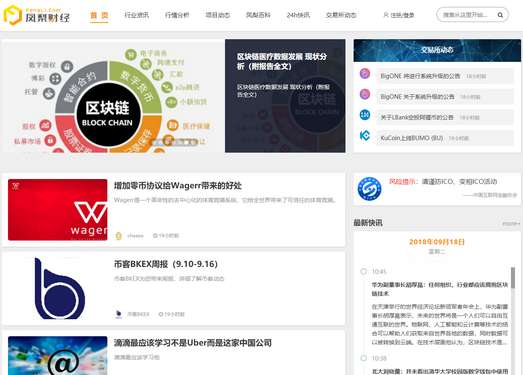The width and height of the screenshot is (523, 375).
Task: Click the second BigONE purple exchange icon
Action: pyautogui.click(x=365, y=94)
